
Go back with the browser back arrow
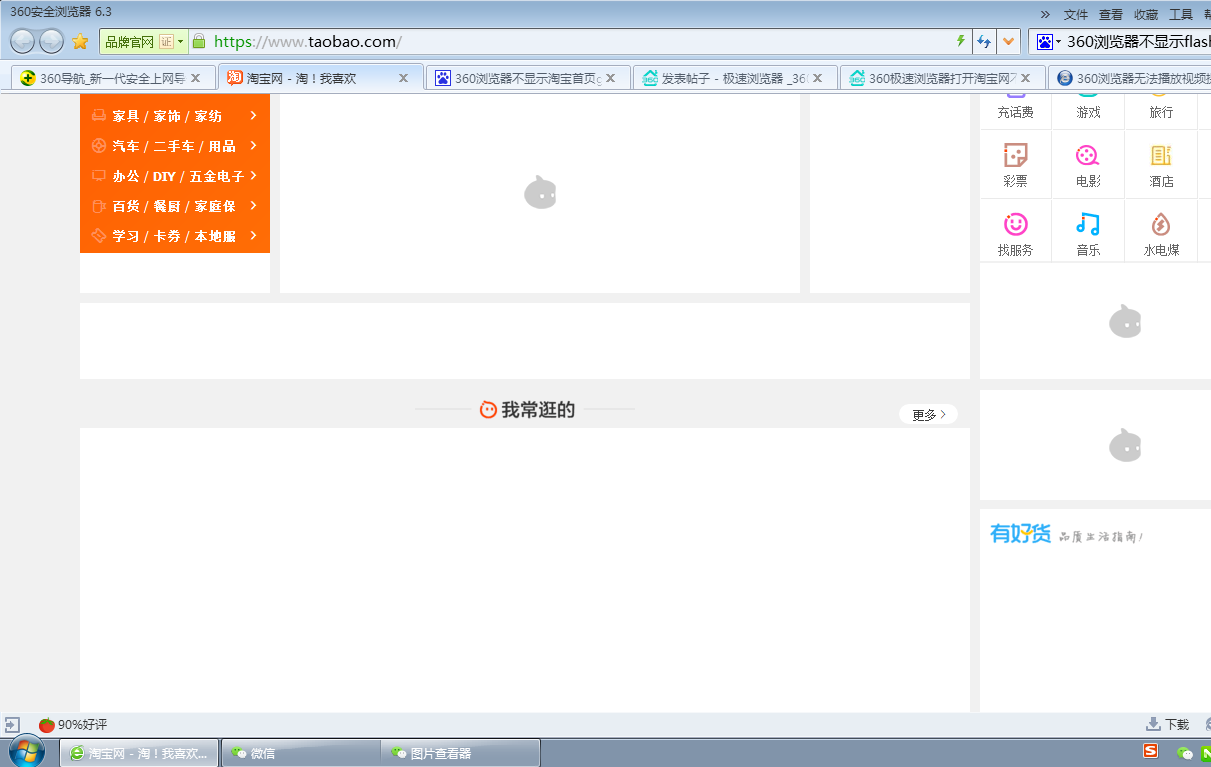click(22, 41)
